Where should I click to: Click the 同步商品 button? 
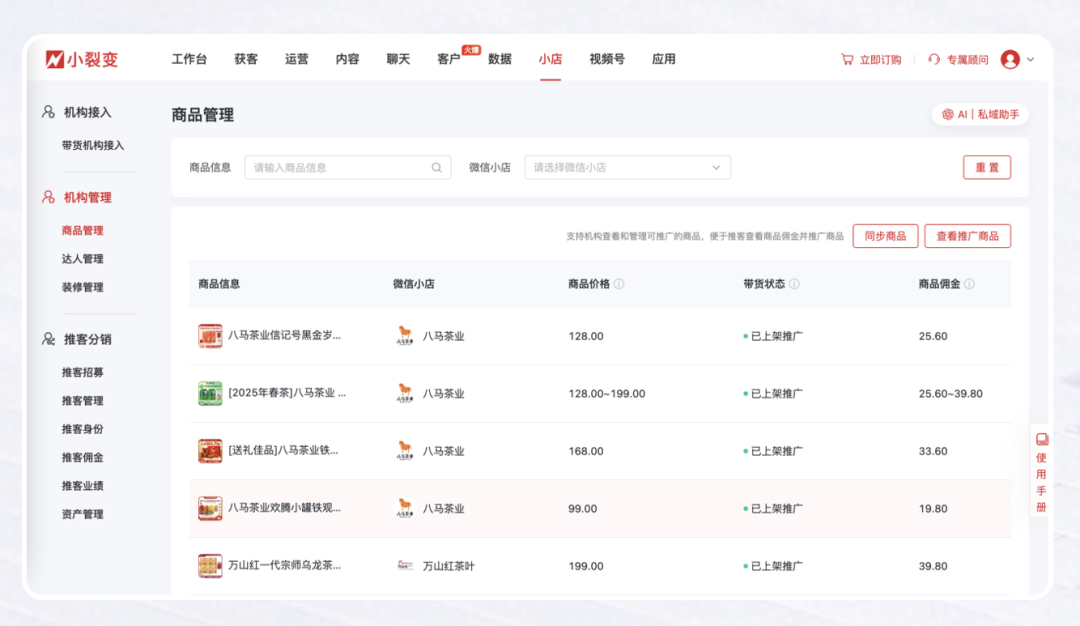click(885, 236)
